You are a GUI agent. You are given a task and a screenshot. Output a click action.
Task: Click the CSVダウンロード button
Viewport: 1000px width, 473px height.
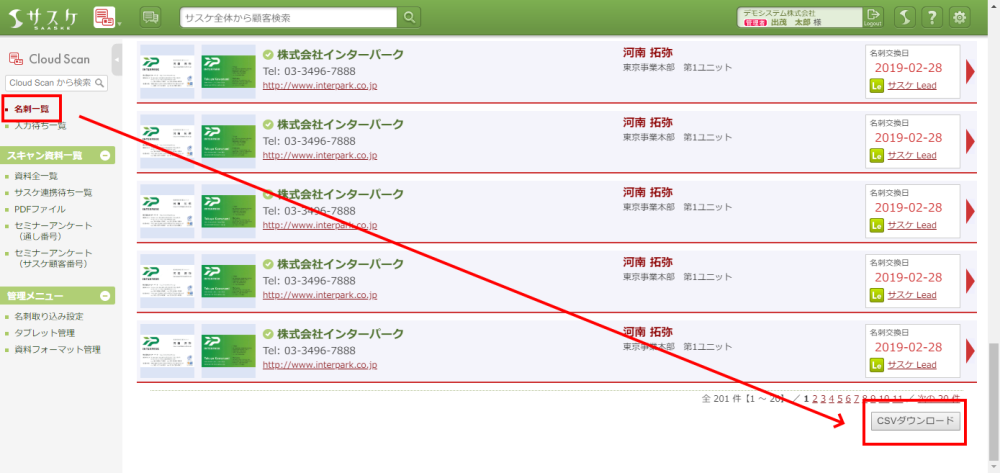(915, 421)
